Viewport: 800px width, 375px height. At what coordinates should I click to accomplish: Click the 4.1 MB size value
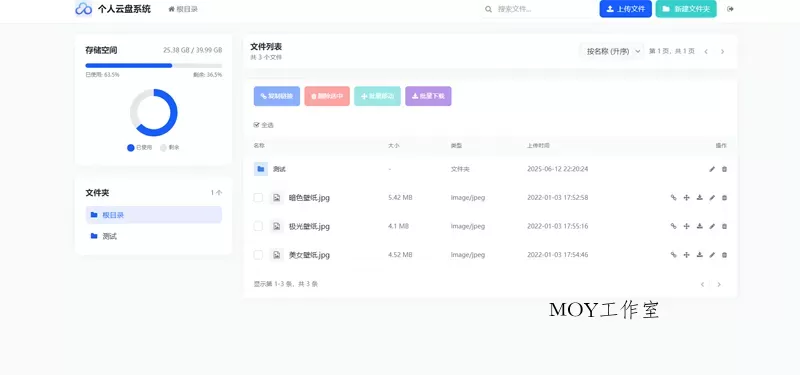(398, 226)
